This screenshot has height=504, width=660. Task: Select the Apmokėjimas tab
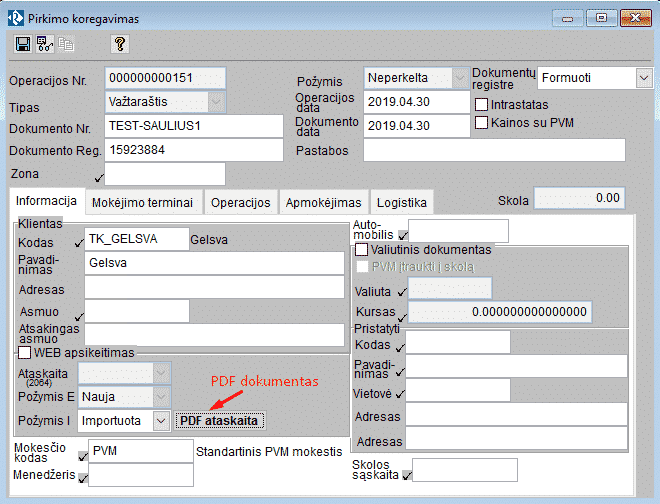click(322, 202)
